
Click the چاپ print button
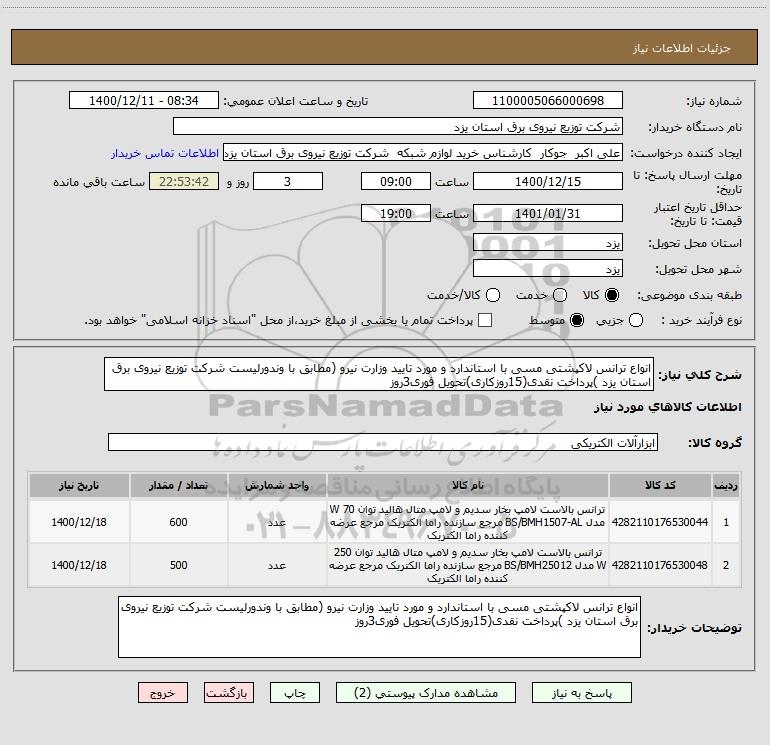(x=295, y=693)
